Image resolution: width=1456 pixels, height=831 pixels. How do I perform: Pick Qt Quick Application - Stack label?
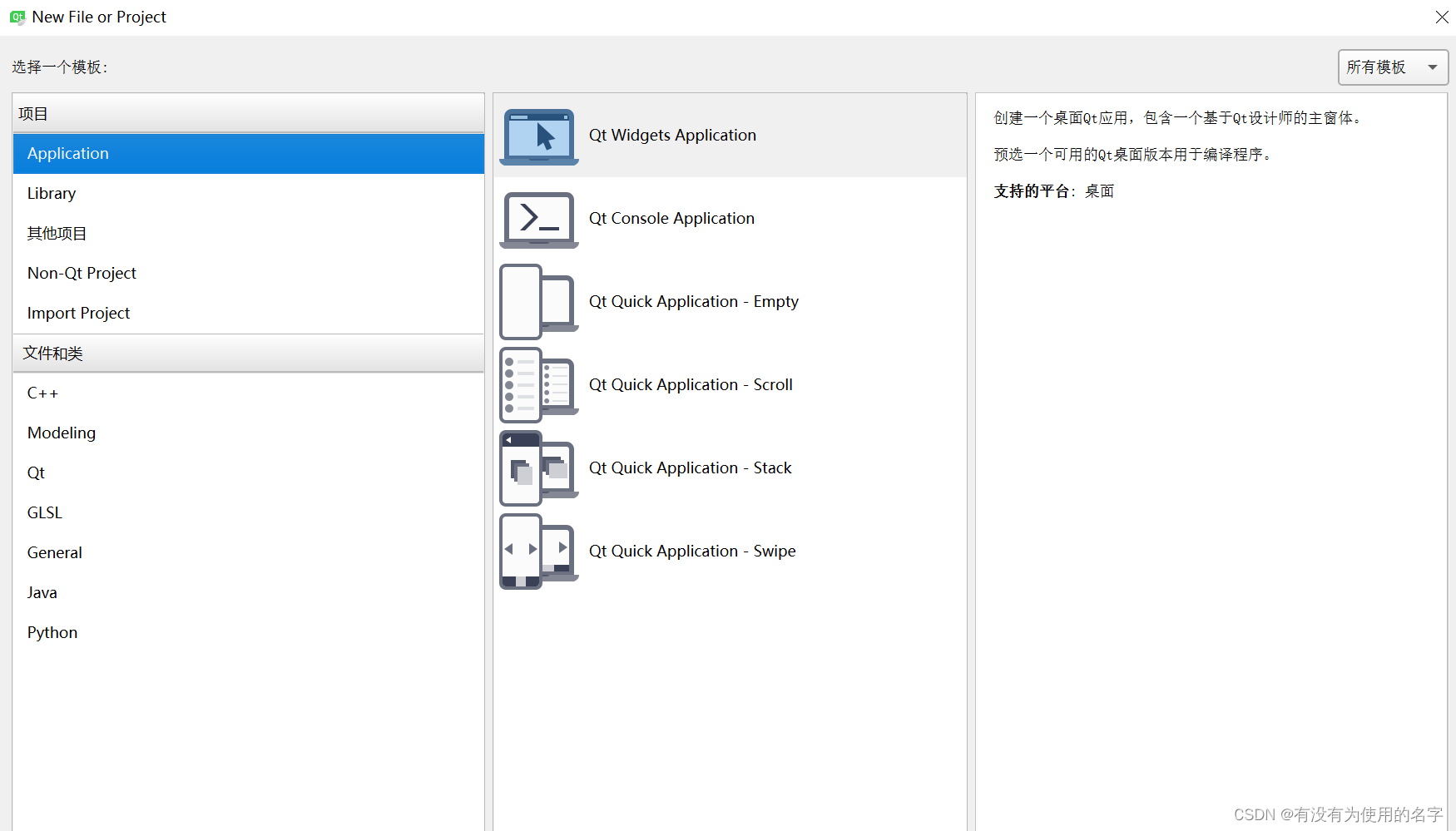click(x=690, y=468)
